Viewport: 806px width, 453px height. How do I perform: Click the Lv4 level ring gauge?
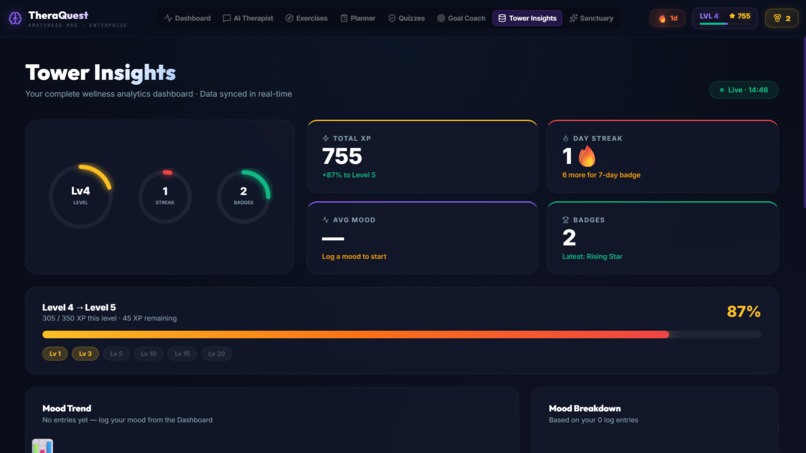[x=81, y=196]
